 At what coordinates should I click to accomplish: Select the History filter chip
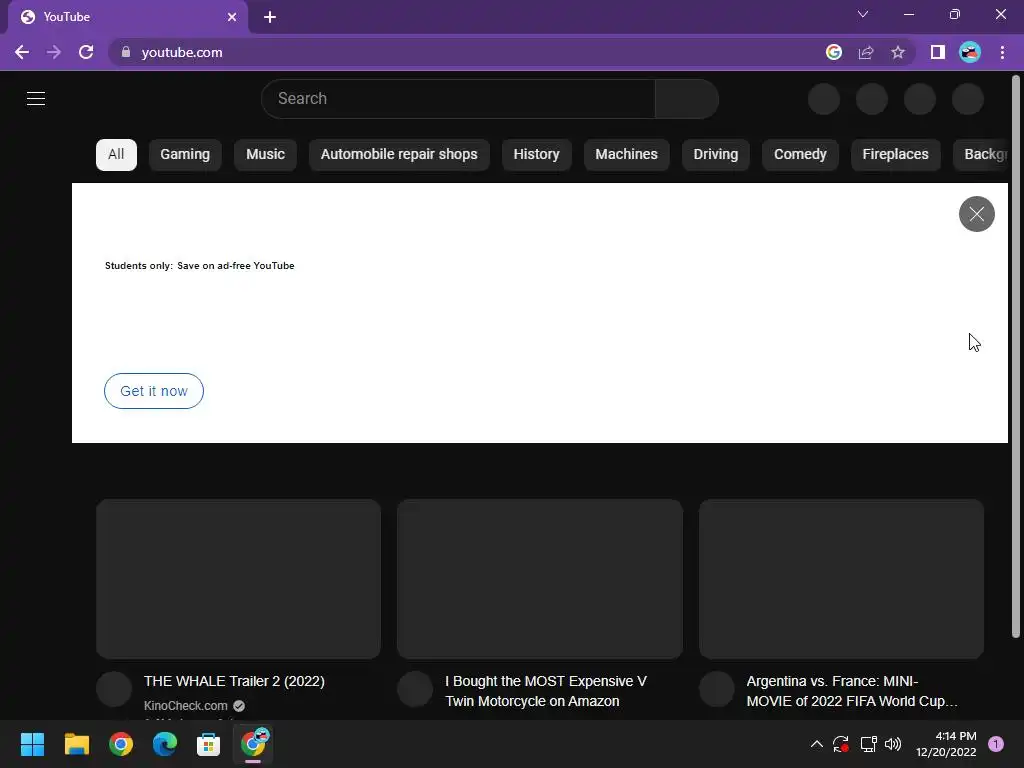[x=536, y=155]
